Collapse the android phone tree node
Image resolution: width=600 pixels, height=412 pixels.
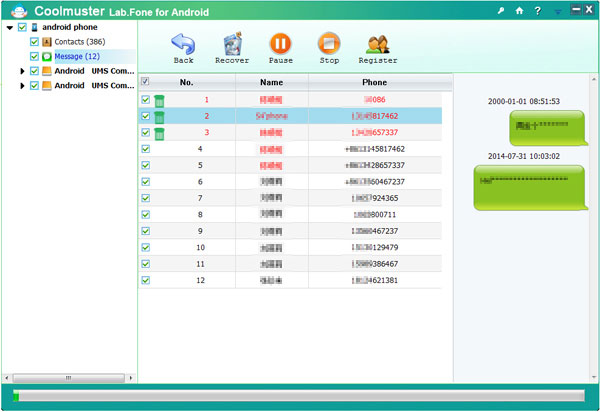[x=9, y=28]
